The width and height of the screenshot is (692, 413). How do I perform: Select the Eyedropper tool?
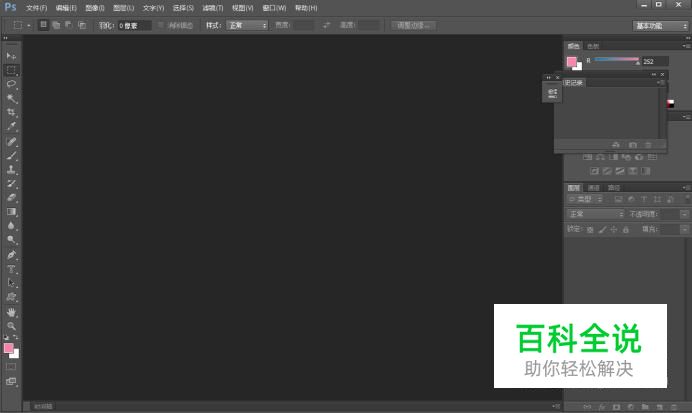(x=11, y=126)
